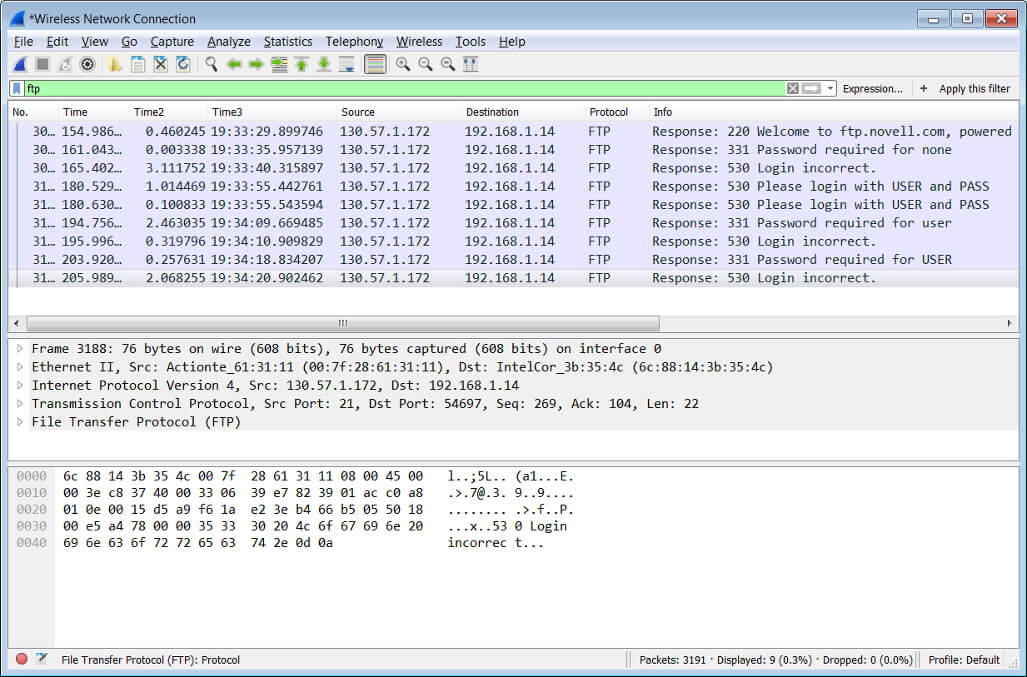This screenshot has height=677, width=1027.
Task: Click the expert info red circle icon
Action: (22, 659)
